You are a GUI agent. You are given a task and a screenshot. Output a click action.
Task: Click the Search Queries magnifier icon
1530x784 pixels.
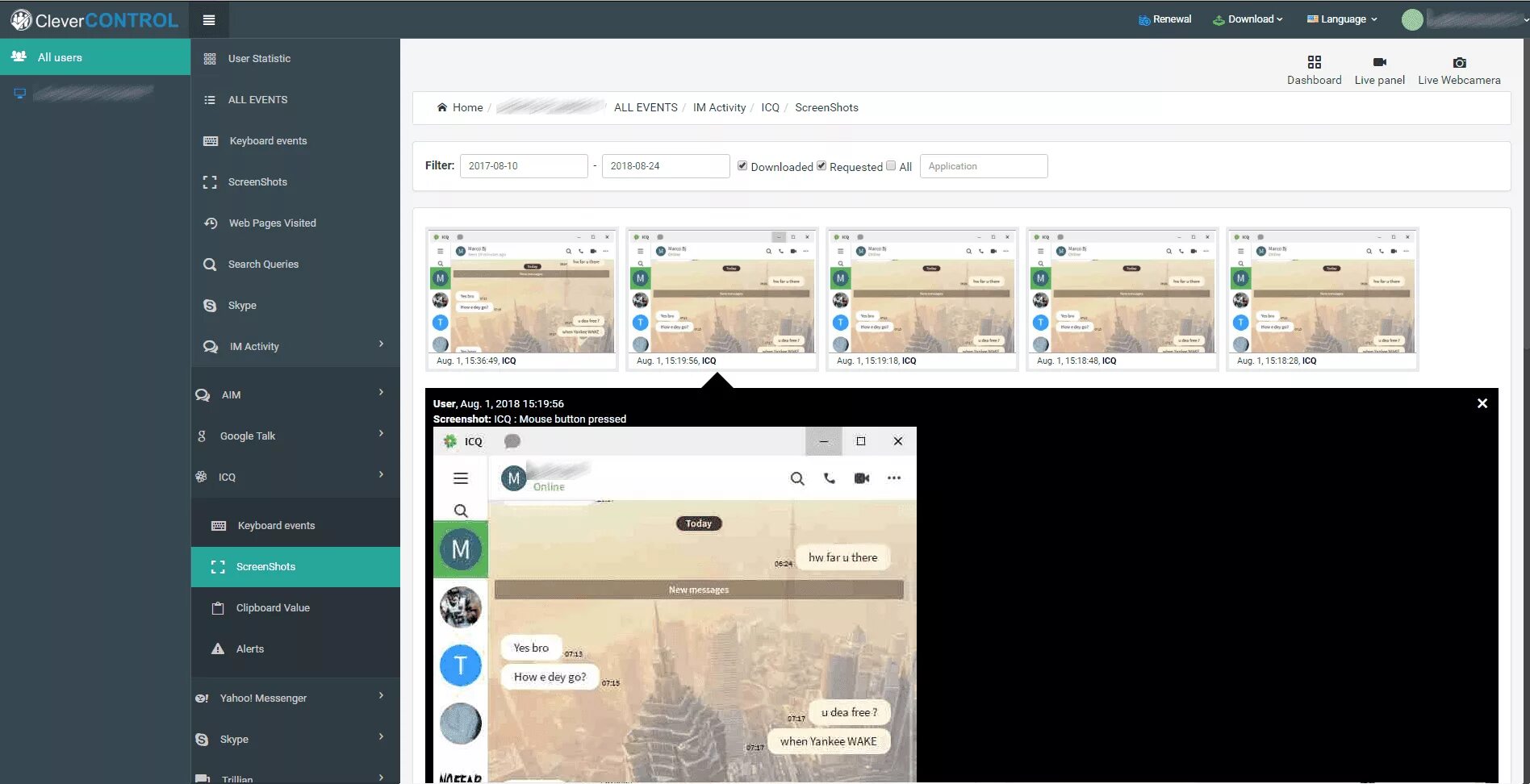pos(210,265)
